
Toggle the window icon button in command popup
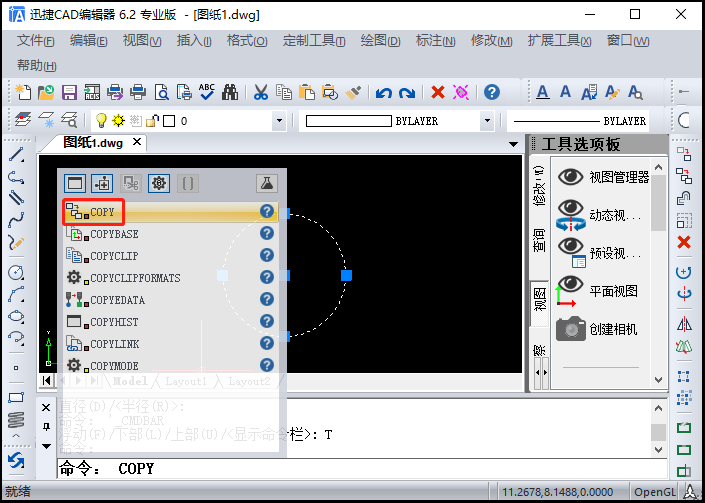point(75,183)
